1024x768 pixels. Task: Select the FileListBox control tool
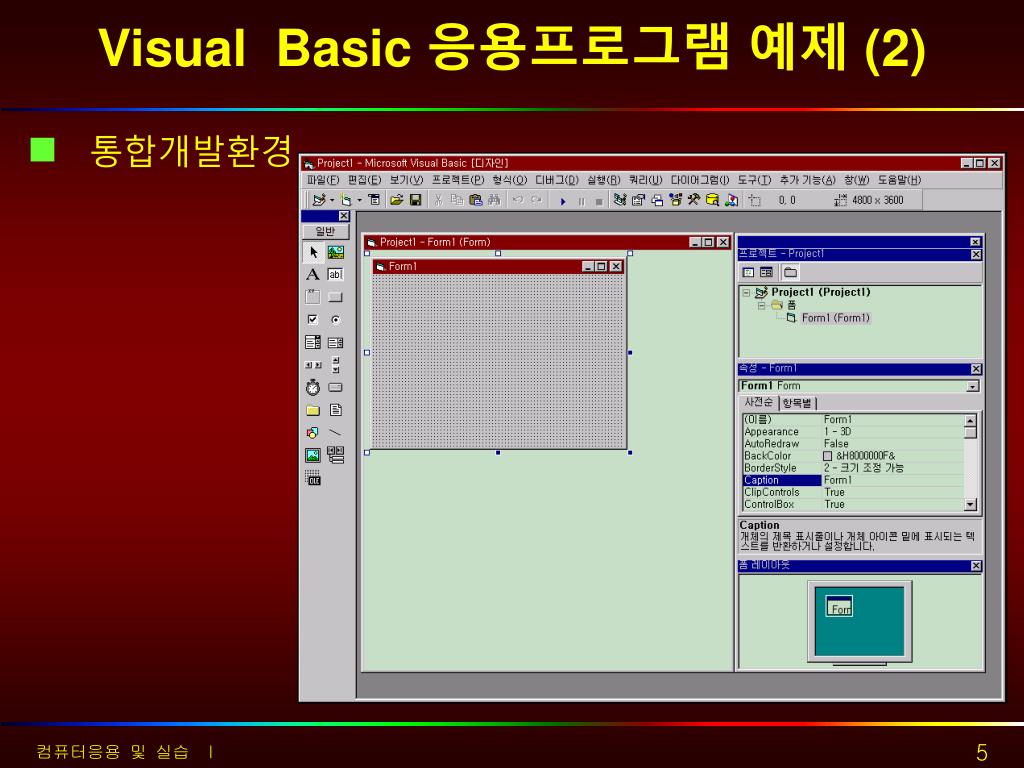tap(336, 410)
